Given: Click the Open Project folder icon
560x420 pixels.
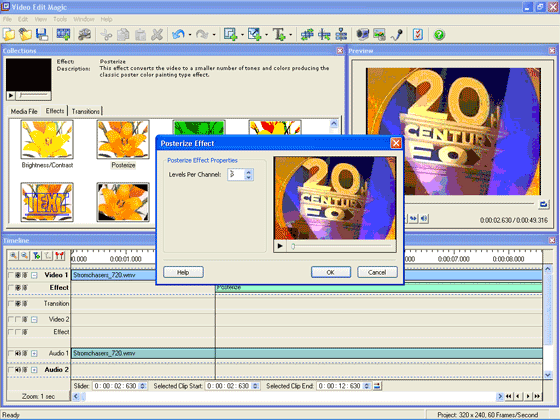Looking at the screenshot, I should [26, 35].
